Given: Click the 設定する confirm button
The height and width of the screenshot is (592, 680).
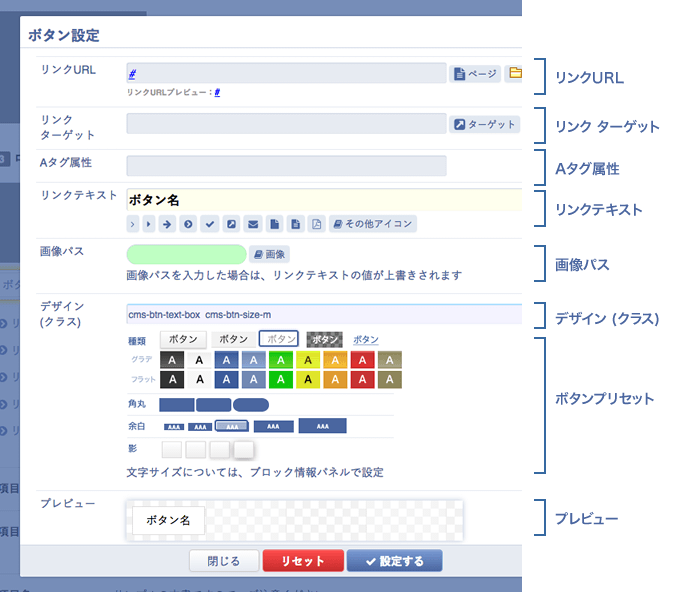Looking at the screenshot, I should [394, 561].
